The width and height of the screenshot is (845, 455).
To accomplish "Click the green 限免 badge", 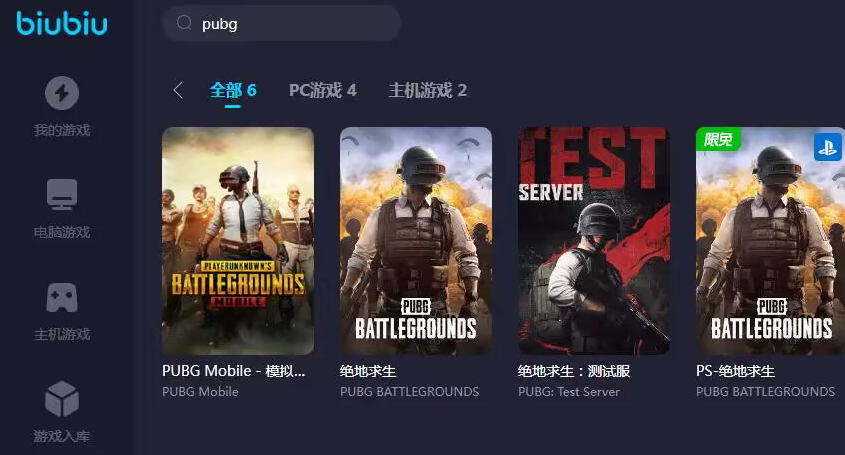I will tap(718, 139).
